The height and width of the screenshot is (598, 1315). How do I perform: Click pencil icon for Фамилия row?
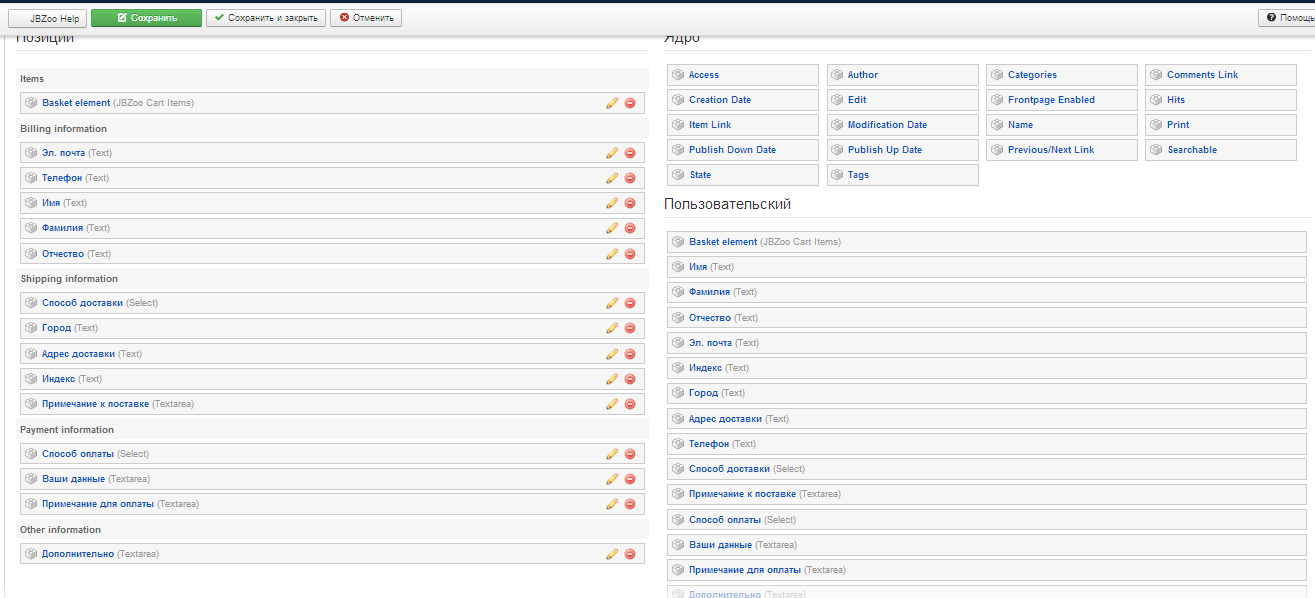(x=612, y=228)
